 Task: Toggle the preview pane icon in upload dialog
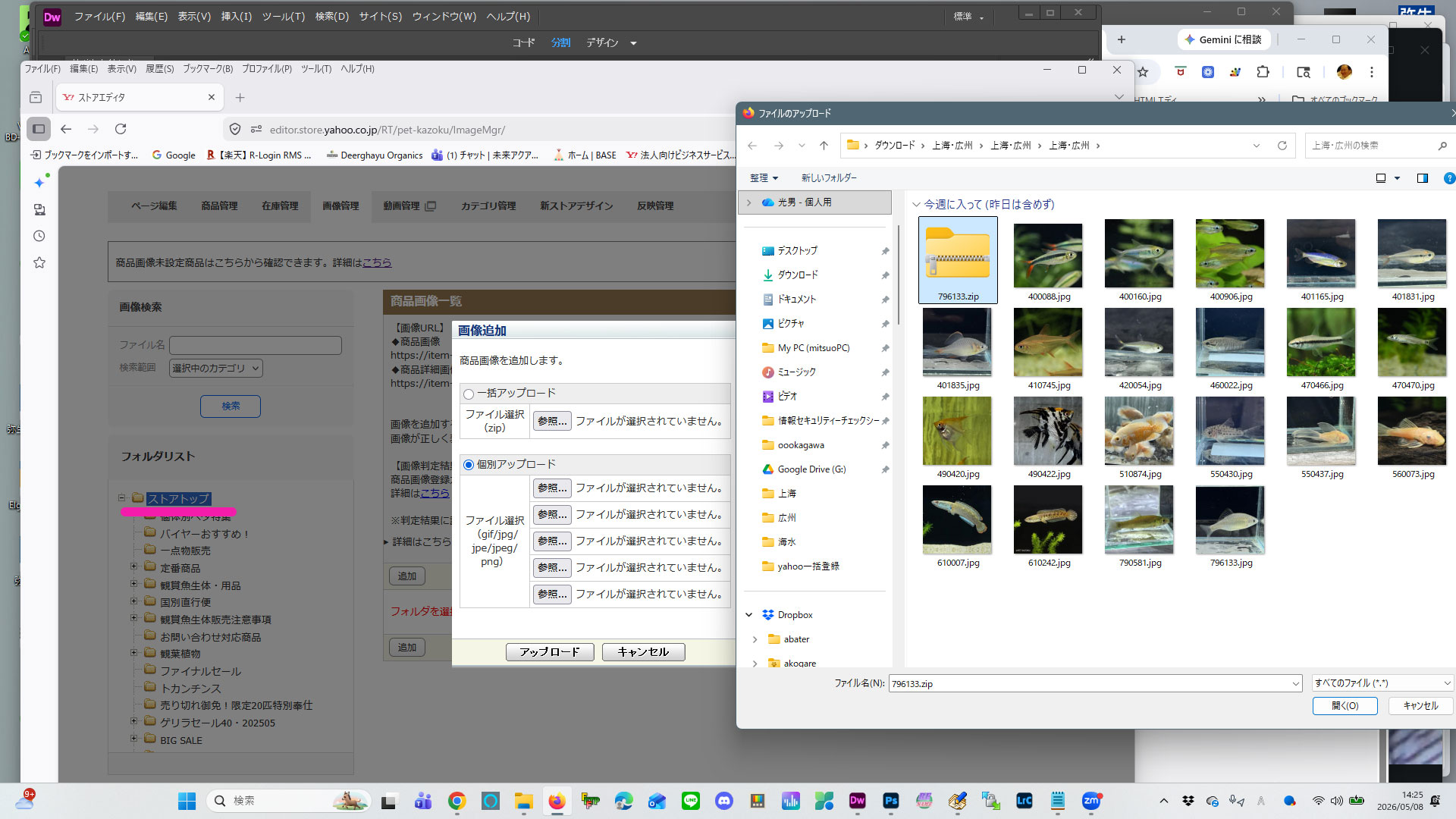pos(1423,178)
